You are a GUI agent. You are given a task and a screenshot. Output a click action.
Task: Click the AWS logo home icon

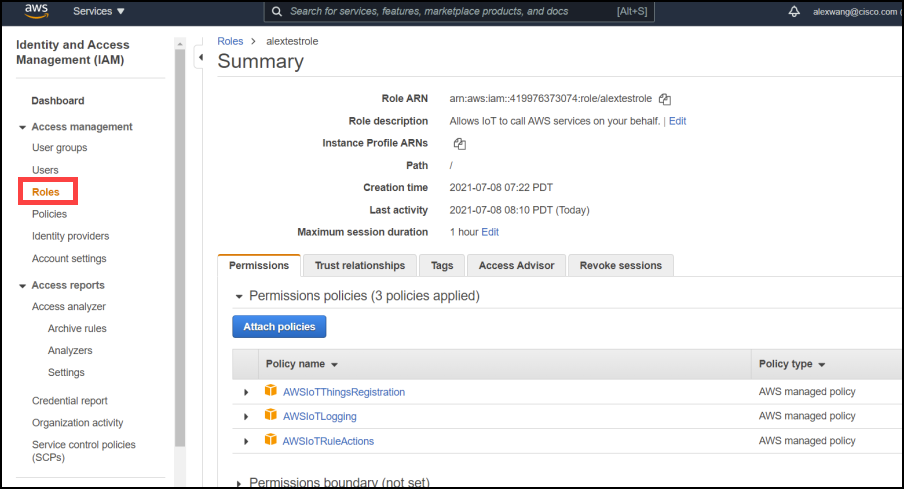(37, 11)
